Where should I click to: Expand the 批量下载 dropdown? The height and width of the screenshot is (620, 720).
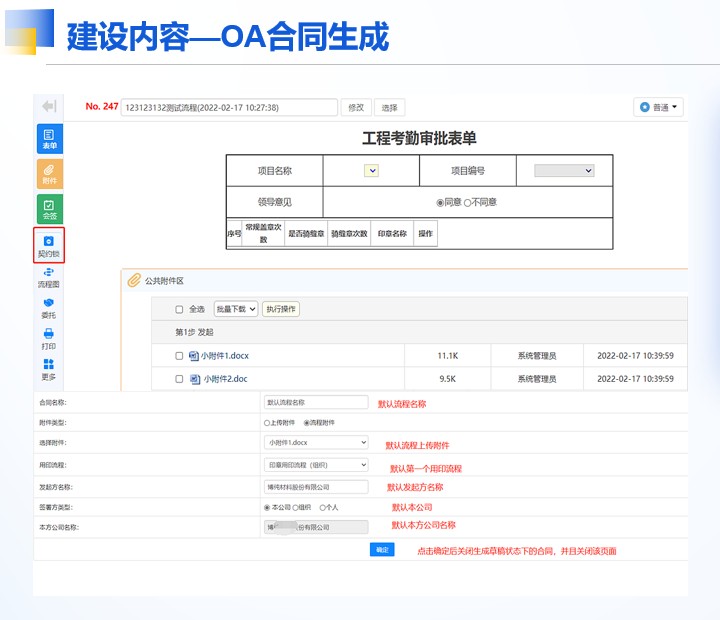point(236,310)
